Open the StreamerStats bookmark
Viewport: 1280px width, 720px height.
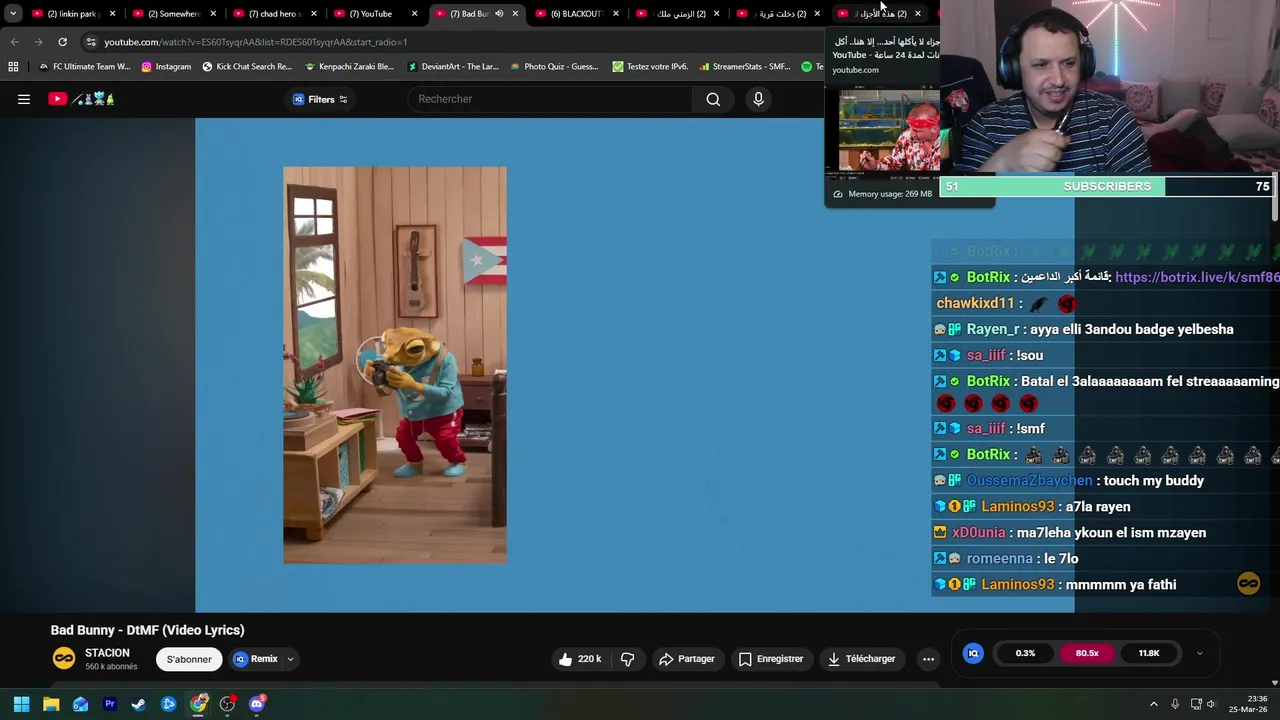tap(745, 67)
